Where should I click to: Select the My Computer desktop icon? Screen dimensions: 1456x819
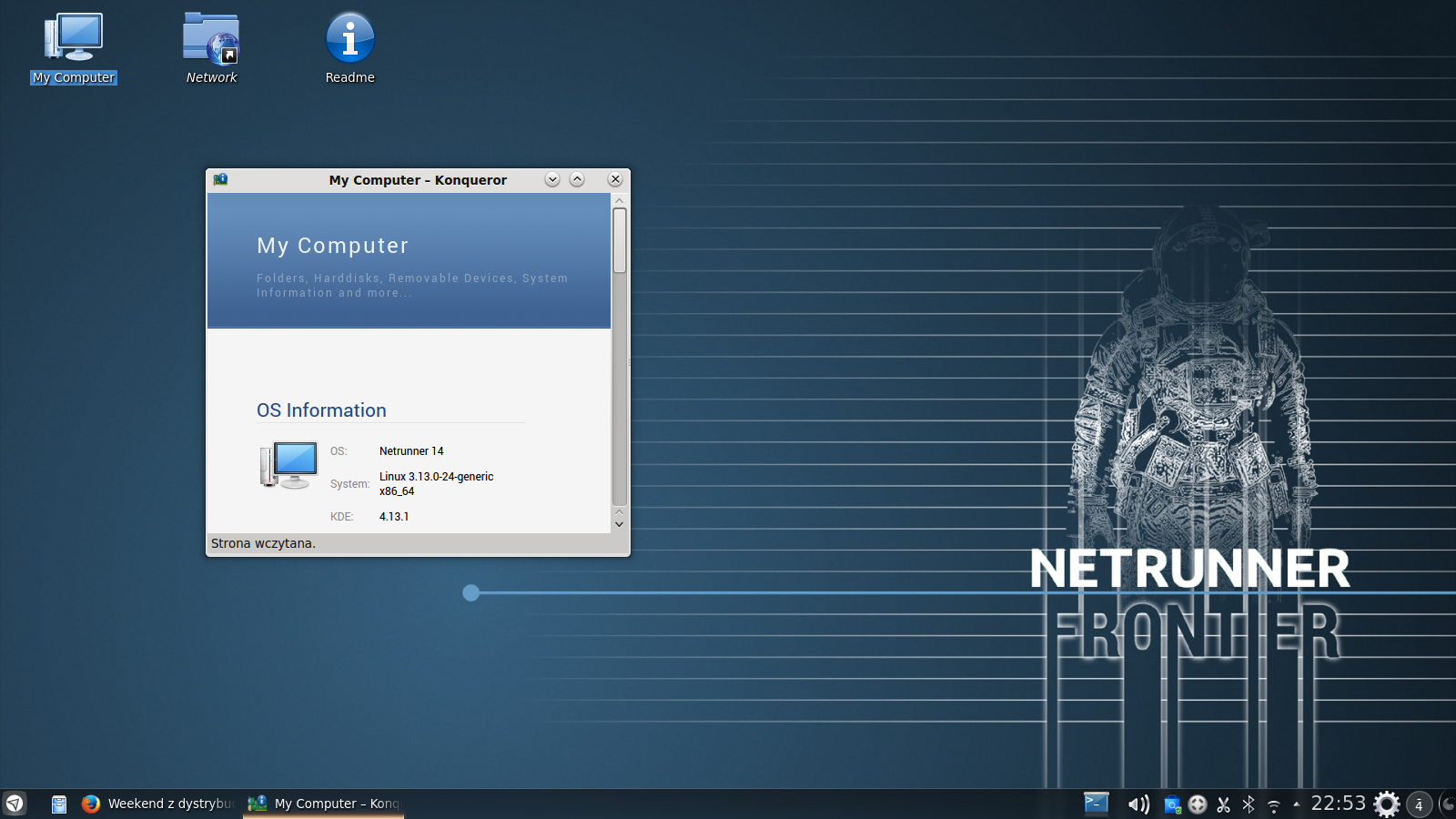click(x=74, y=49)
